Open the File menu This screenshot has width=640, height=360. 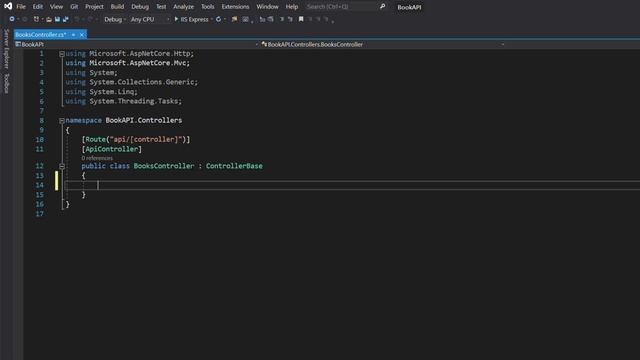point(21,7)
